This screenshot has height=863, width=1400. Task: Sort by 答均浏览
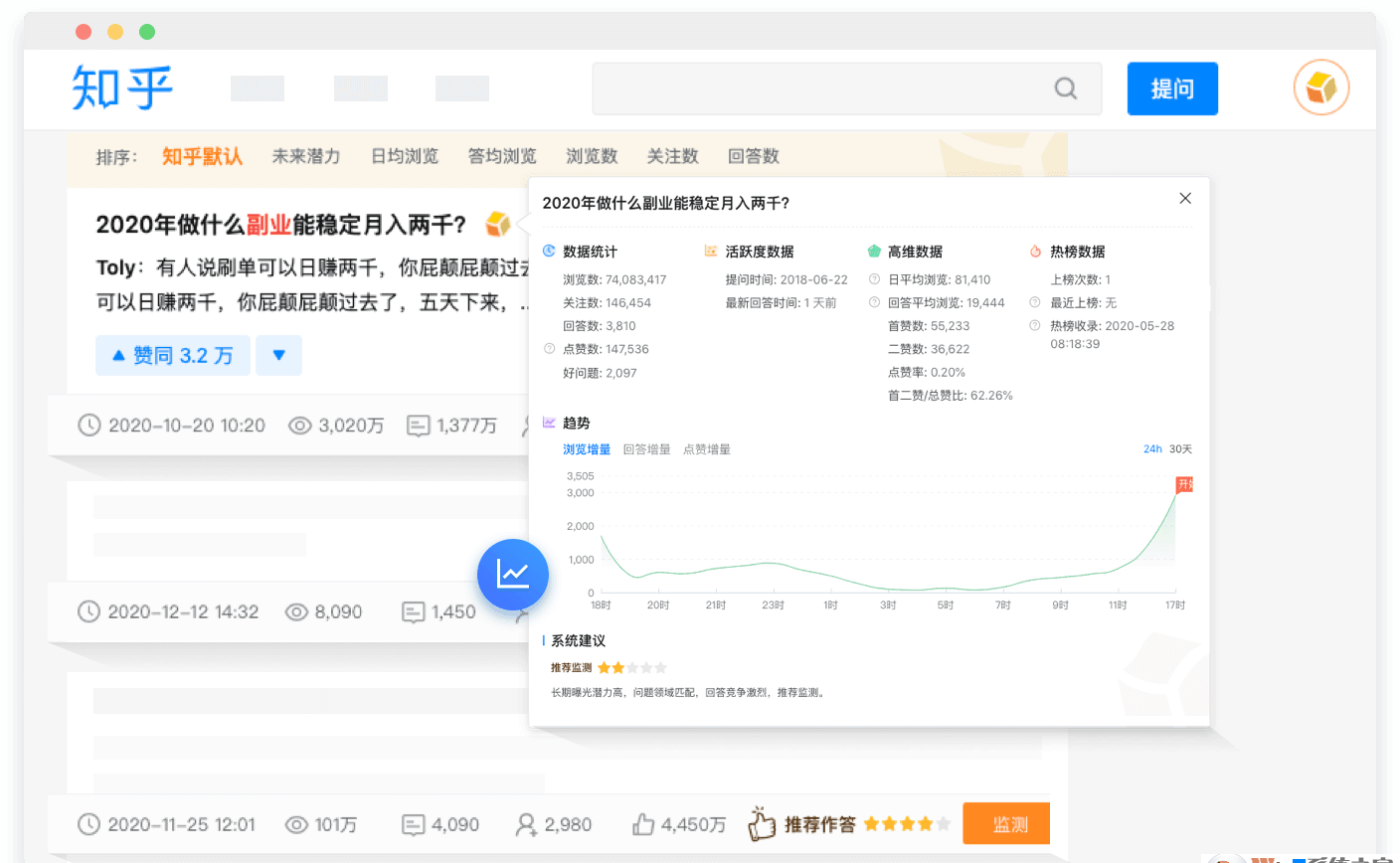(x=502, y=156)
